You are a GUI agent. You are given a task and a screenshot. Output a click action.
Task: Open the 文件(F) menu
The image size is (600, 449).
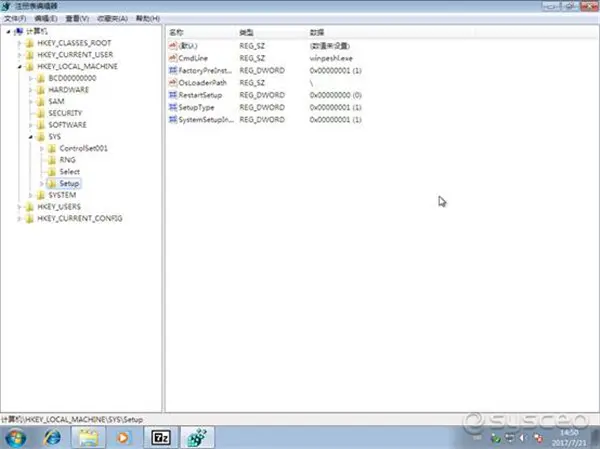point(15,18)
